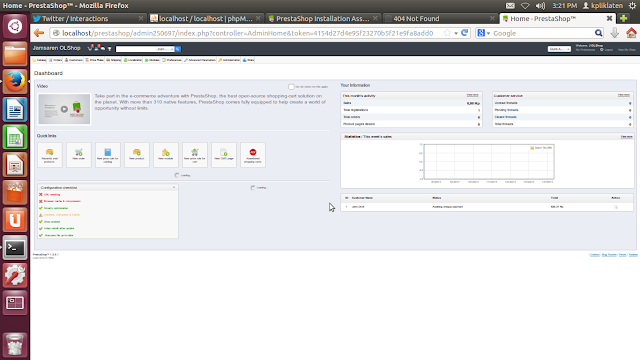Screen dimensions: 640x360
Task: Click the PrestaShop admin search field
Action: 136,49
